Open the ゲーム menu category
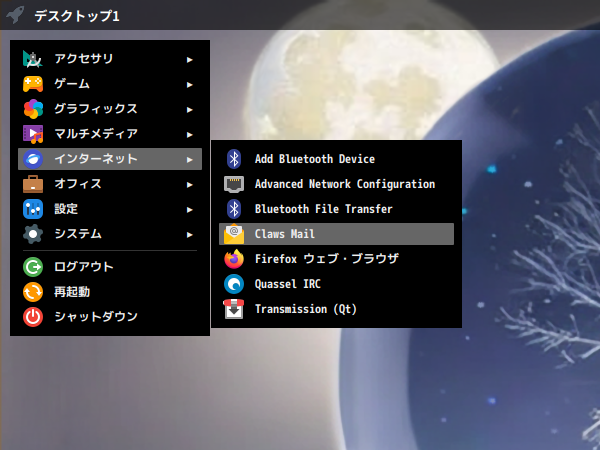The image size is (600, 450). pyautogui.click(x=110, y=84)
